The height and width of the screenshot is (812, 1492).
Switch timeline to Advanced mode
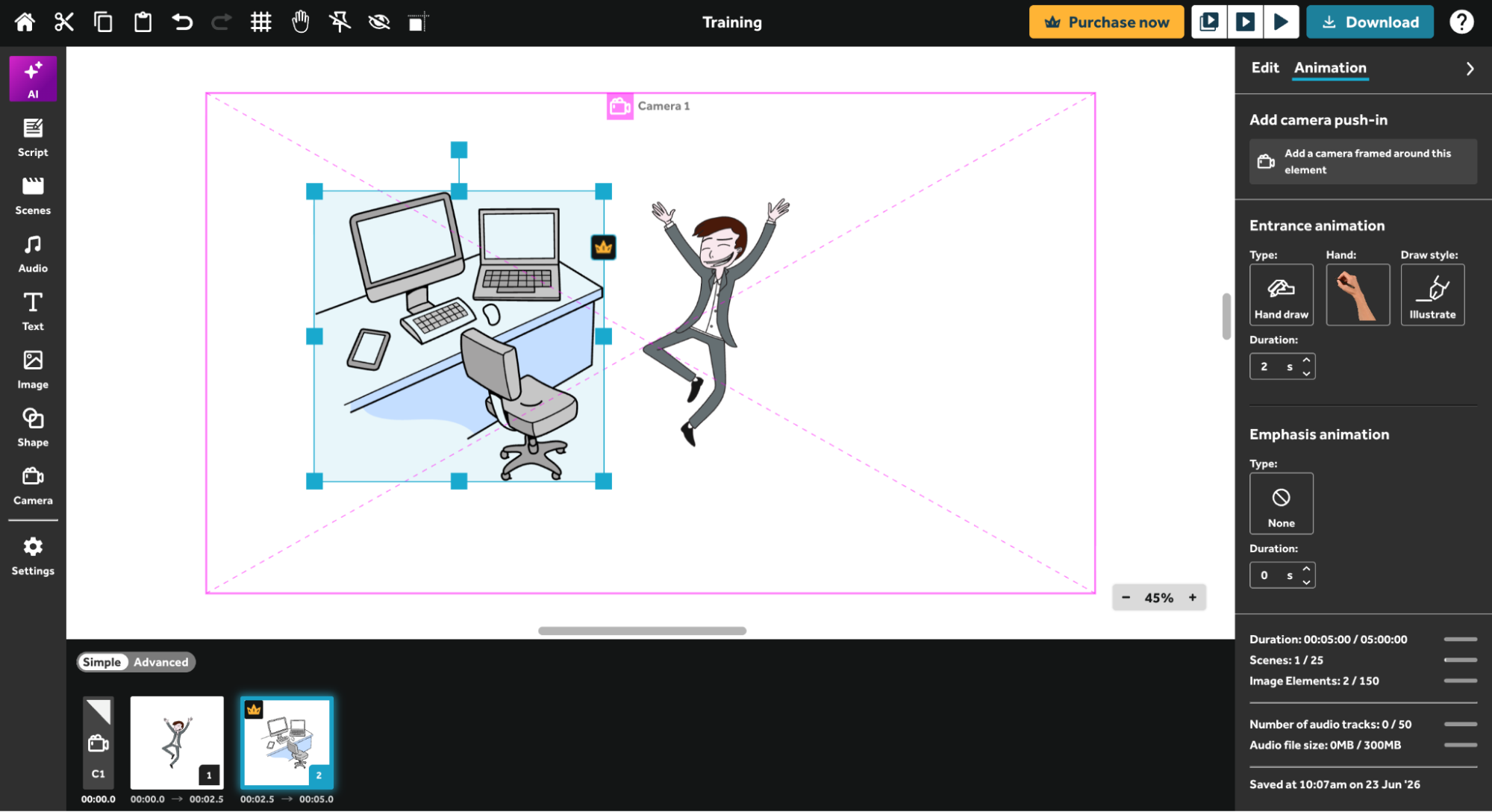(x=161, y=662)
